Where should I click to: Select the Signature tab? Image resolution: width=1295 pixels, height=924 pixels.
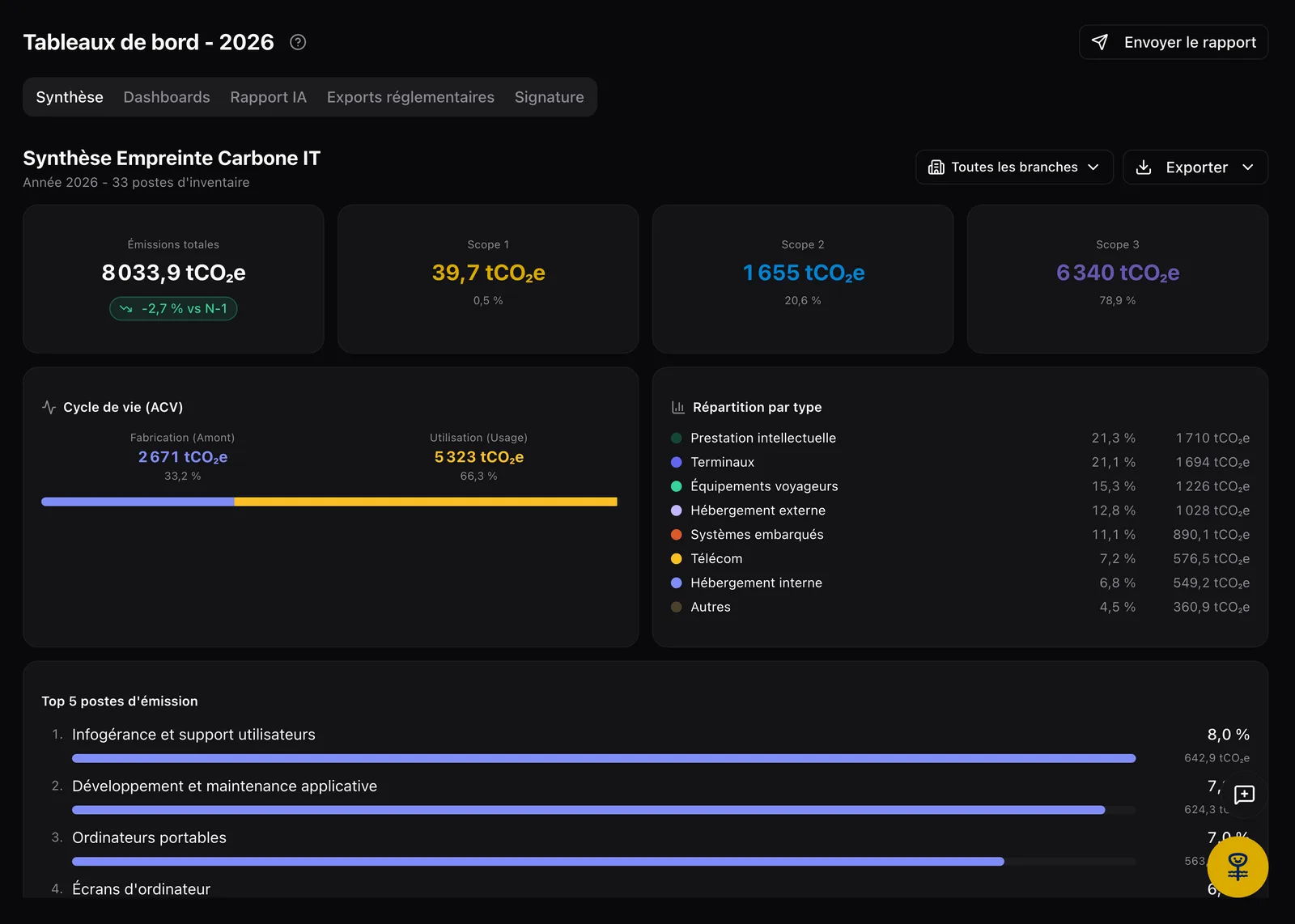[x=549, y=97]
